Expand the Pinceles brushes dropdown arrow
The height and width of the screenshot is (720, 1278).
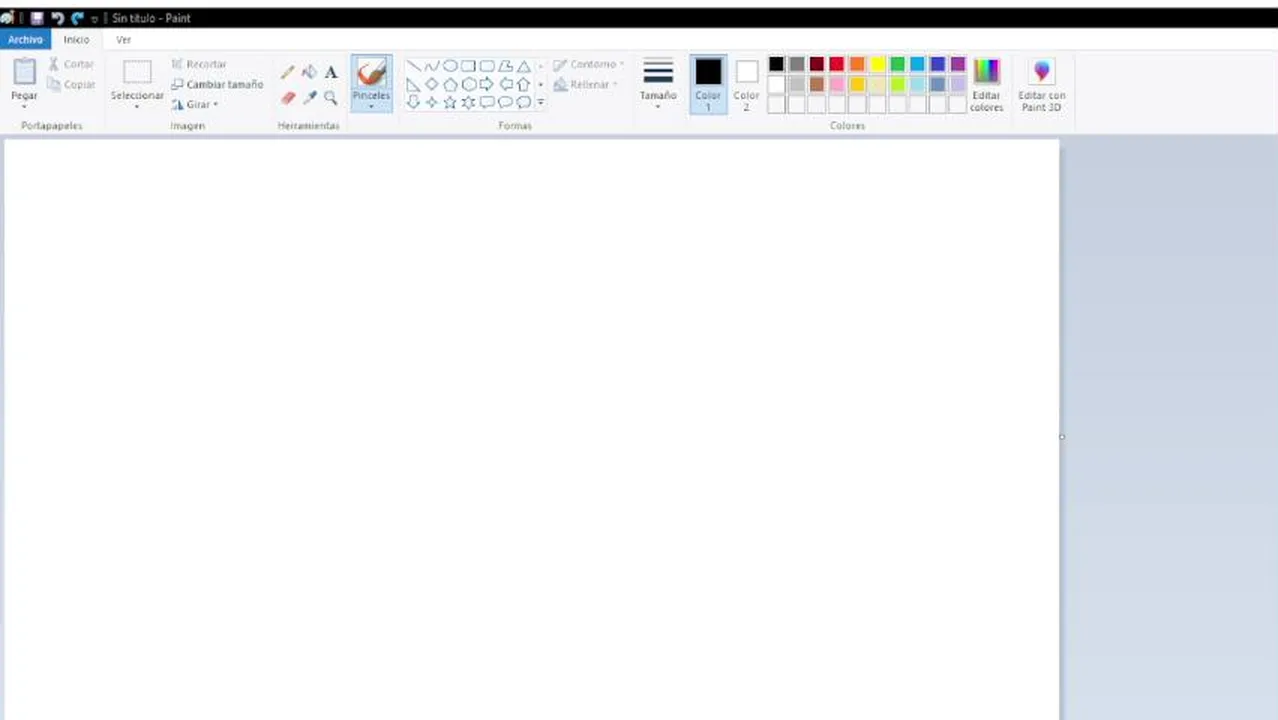click(x=371, y=106)
